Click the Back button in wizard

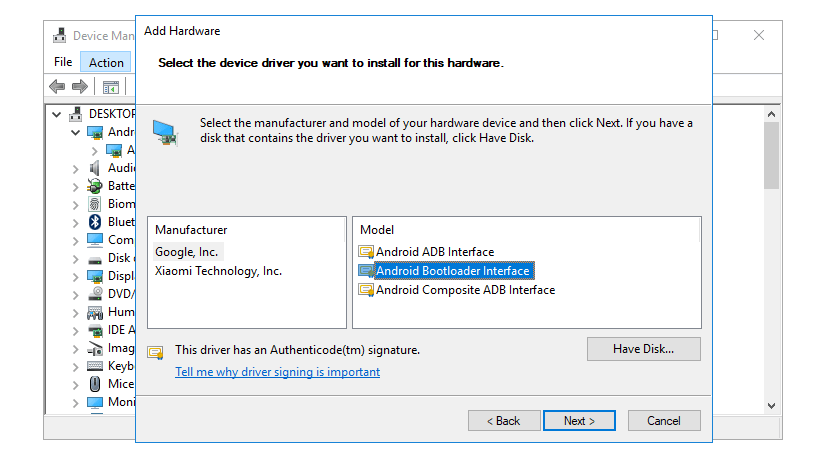(x=504, y=421)
